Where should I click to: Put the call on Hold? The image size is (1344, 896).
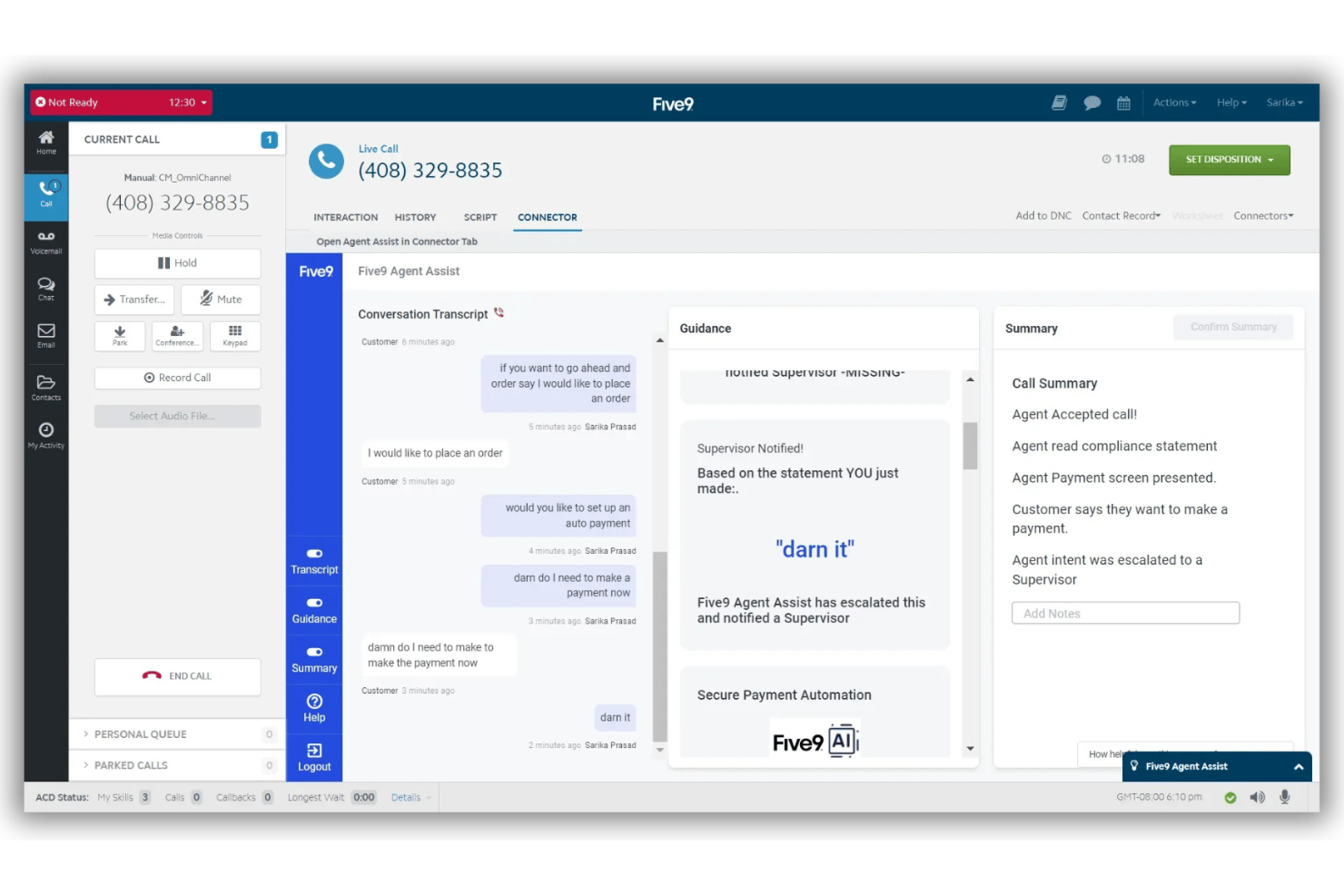[177, 263]
